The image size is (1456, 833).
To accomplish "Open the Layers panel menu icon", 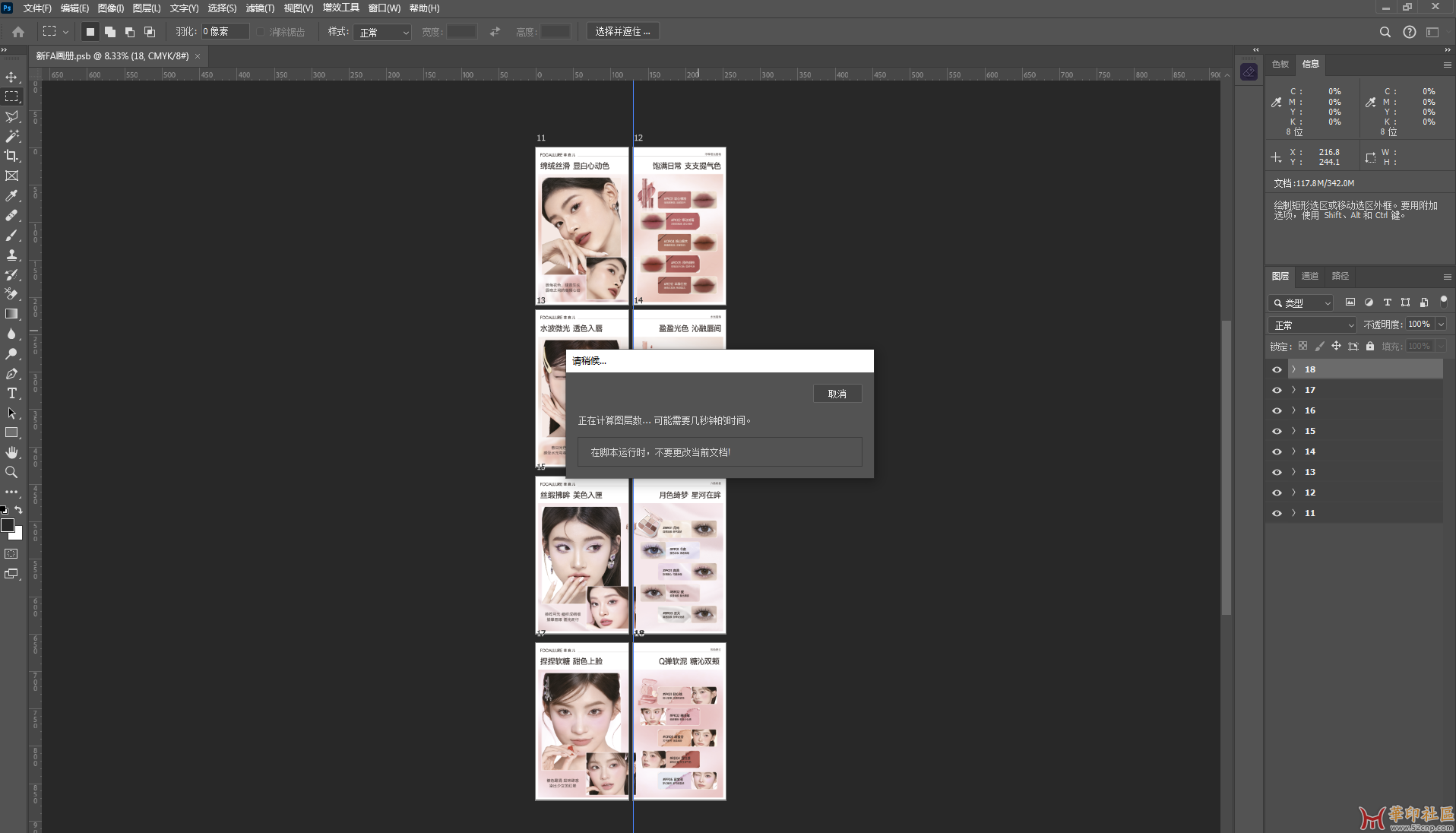I will coord(1447,277).
